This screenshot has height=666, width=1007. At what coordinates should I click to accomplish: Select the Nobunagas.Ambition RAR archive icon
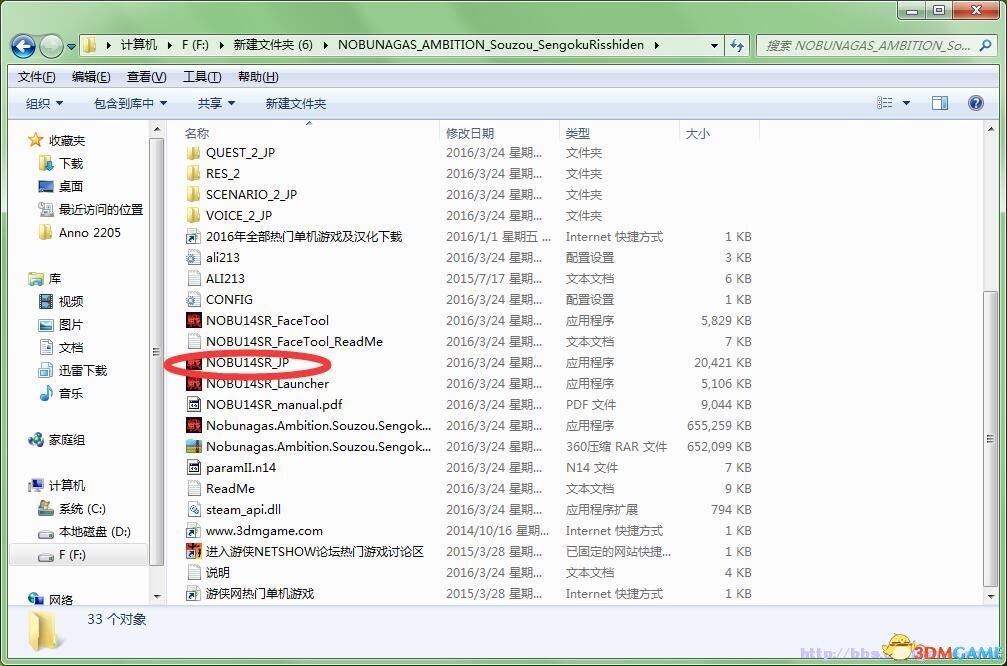tap(193, 446)
